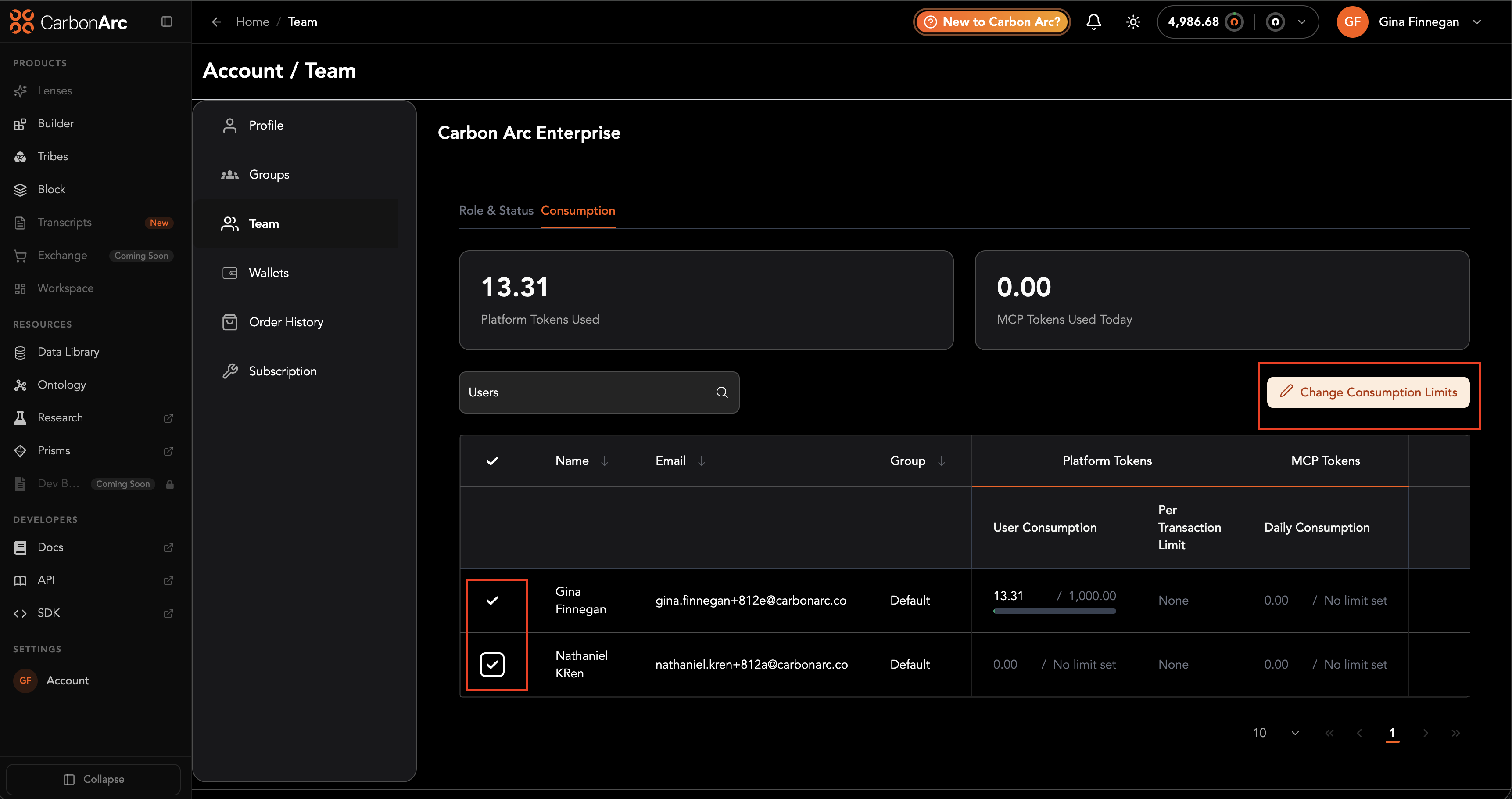Open the notifications bell
The image size is (1512, 799).
[1093, 22]
